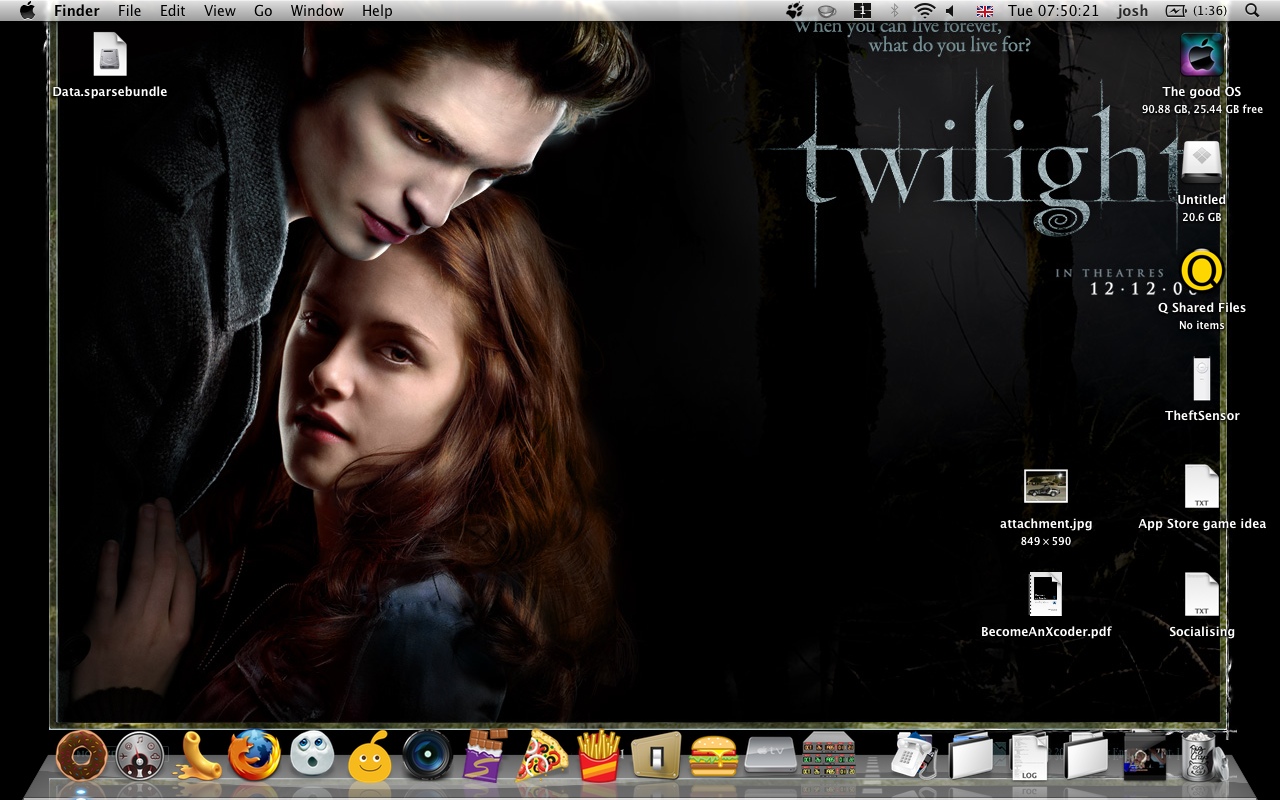Click the Apple TV Dock icon
1280x800 pixels.
(x=771, y=755)
